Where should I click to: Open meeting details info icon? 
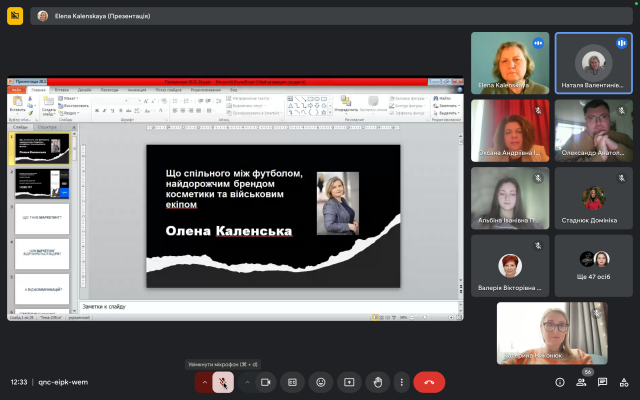click(559, 382)
